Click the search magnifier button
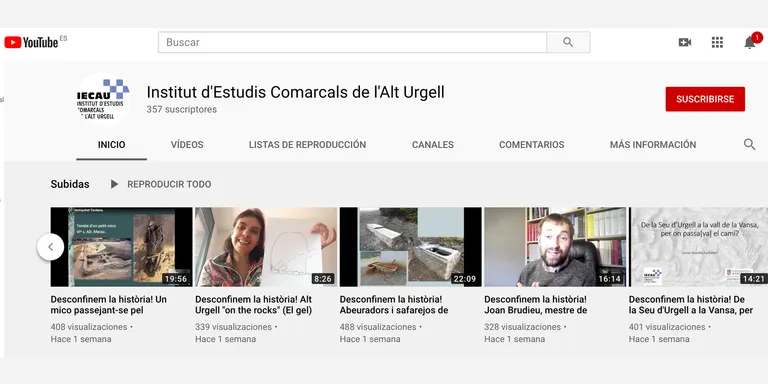The image size is (768, 384). [x=568, y=42]
